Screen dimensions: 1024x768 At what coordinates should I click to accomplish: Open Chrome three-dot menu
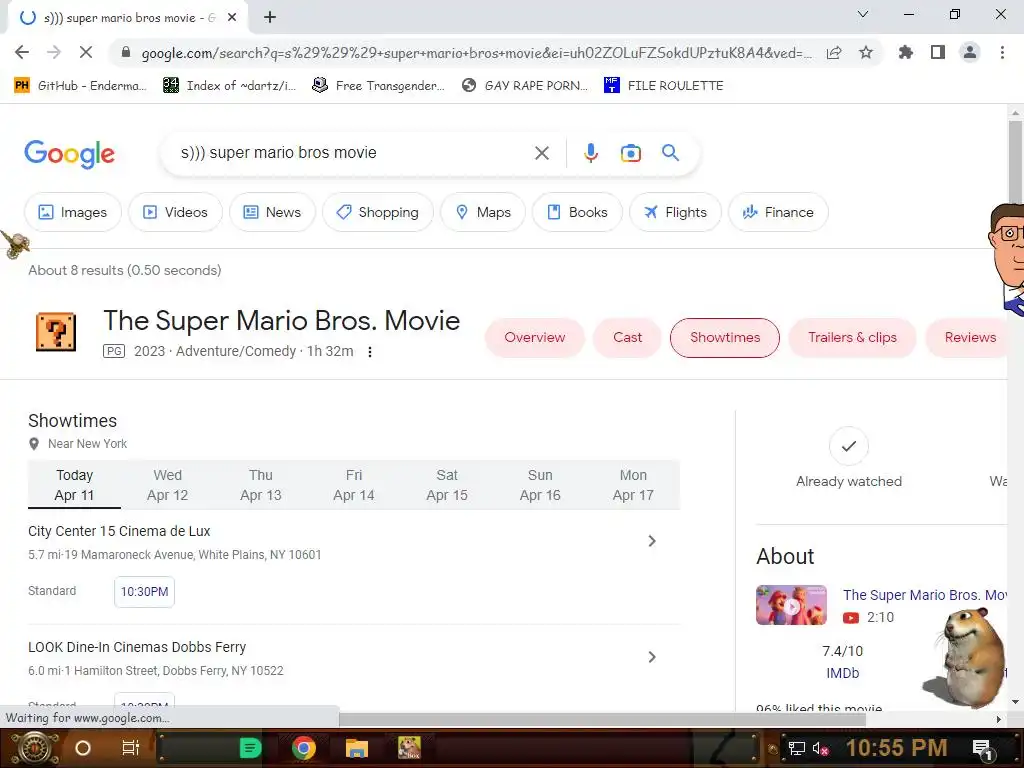[1002, 52]
